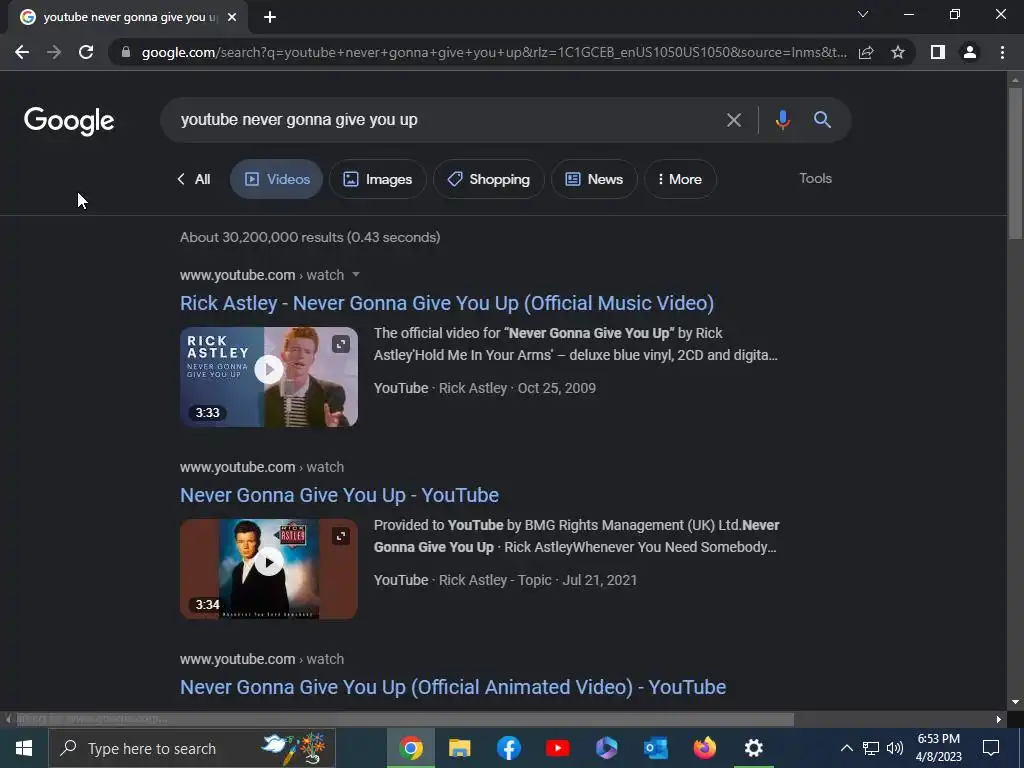Click the magnifier search button
The width and height of the screenshot is (1024, 768).
pyautogui.click(x=822, y=120)
